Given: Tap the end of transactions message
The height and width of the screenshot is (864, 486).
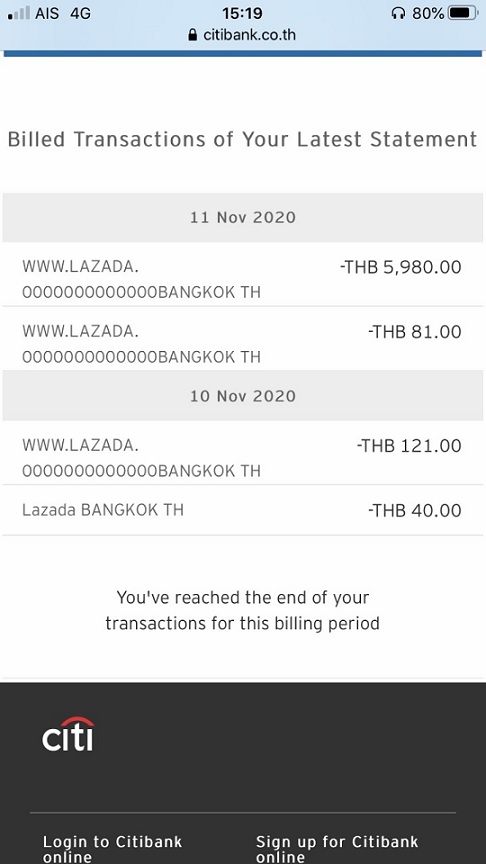Looking at the screenshot, I should [242, 611].
